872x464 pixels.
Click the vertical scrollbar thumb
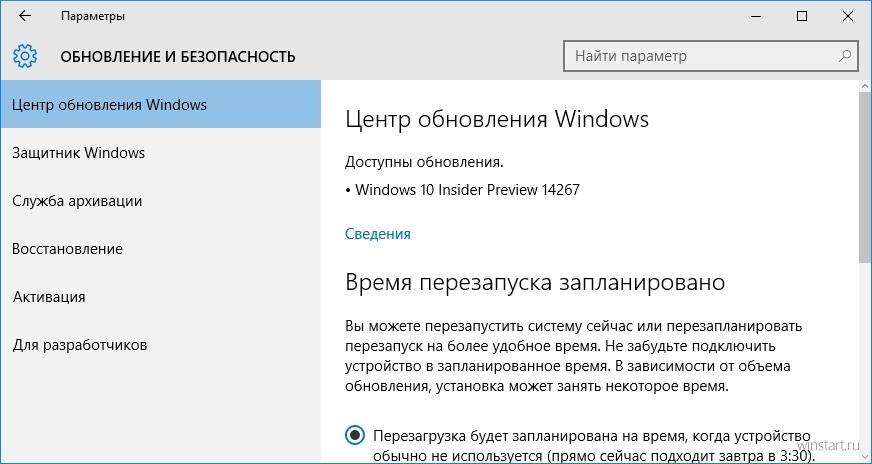coord(866,177)
